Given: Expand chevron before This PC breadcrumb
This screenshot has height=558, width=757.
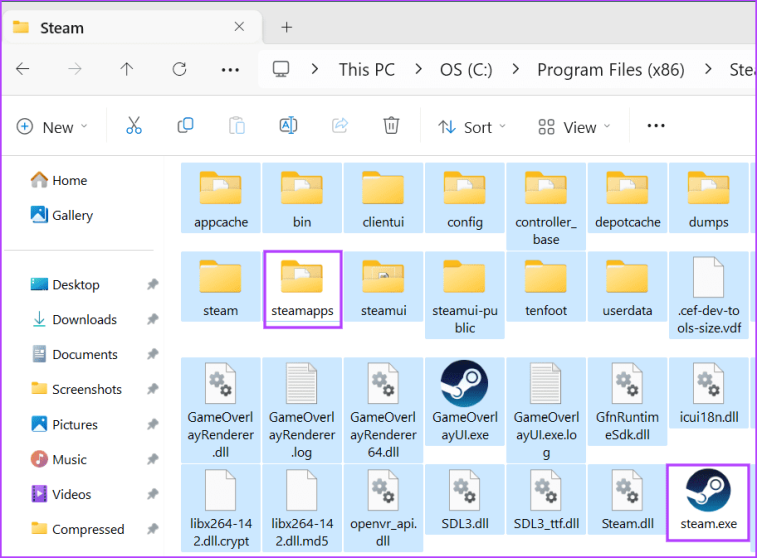Looking at the screenshot, I should click(315, 69).
